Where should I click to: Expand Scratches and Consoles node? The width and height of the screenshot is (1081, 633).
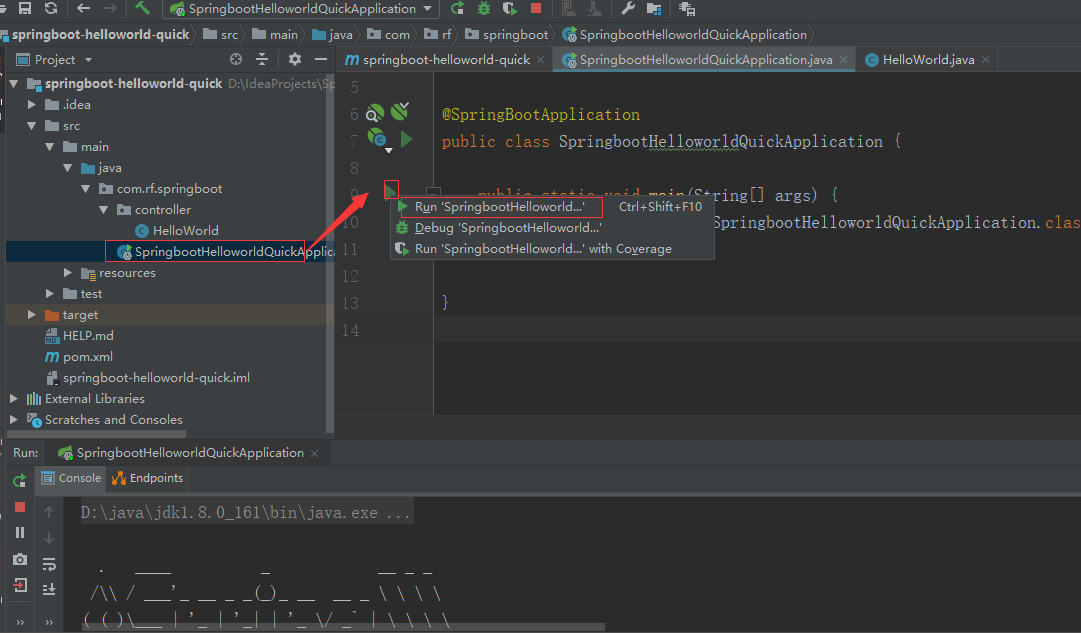pyautogui.click(x=14, y=419)
